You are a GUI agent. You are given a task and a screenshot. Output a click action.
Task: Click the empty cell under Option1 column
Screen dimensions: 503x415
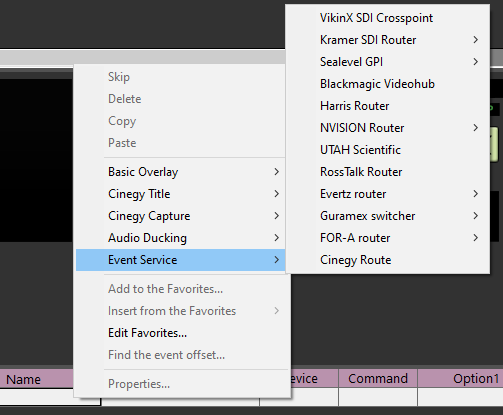[x=460, y=397]
